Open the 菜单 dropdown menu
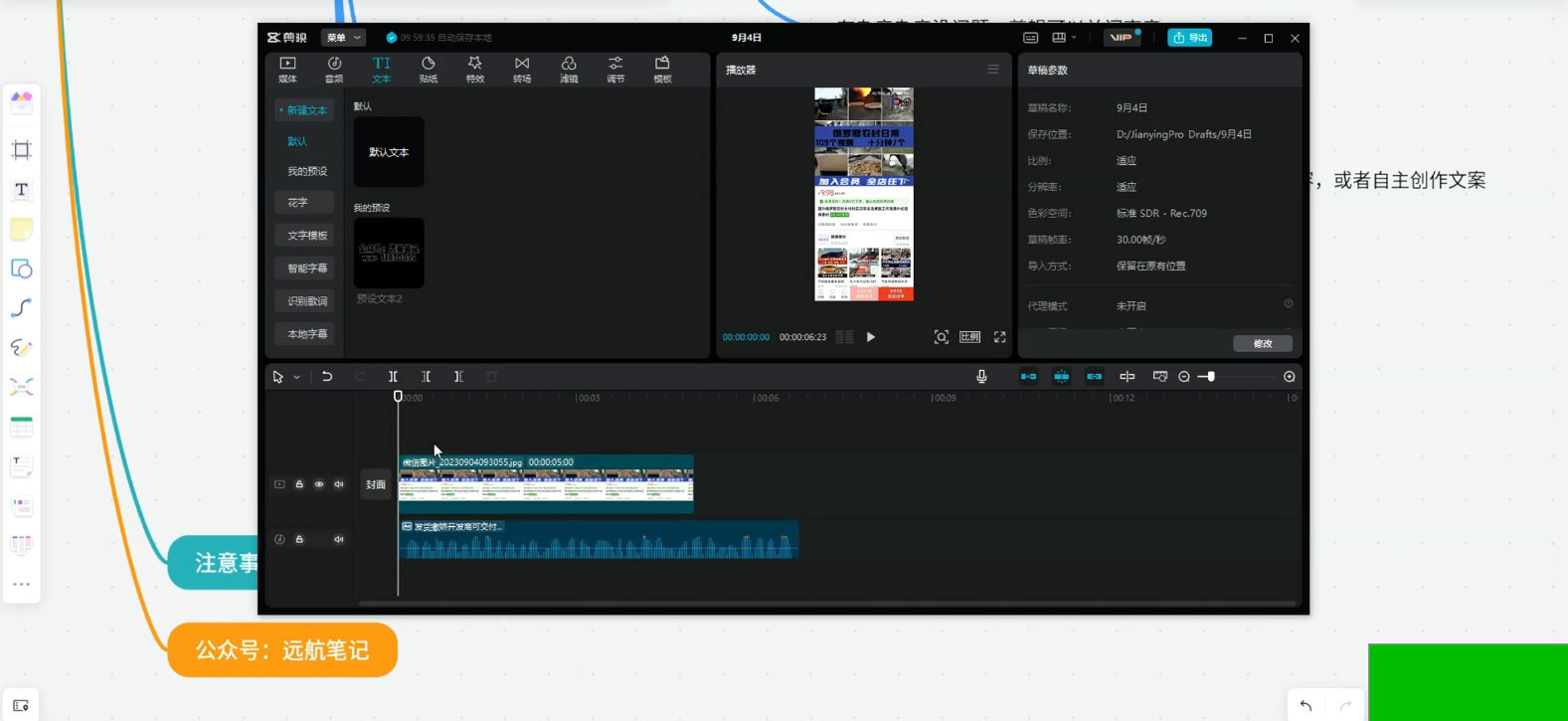 click(343, 38)
